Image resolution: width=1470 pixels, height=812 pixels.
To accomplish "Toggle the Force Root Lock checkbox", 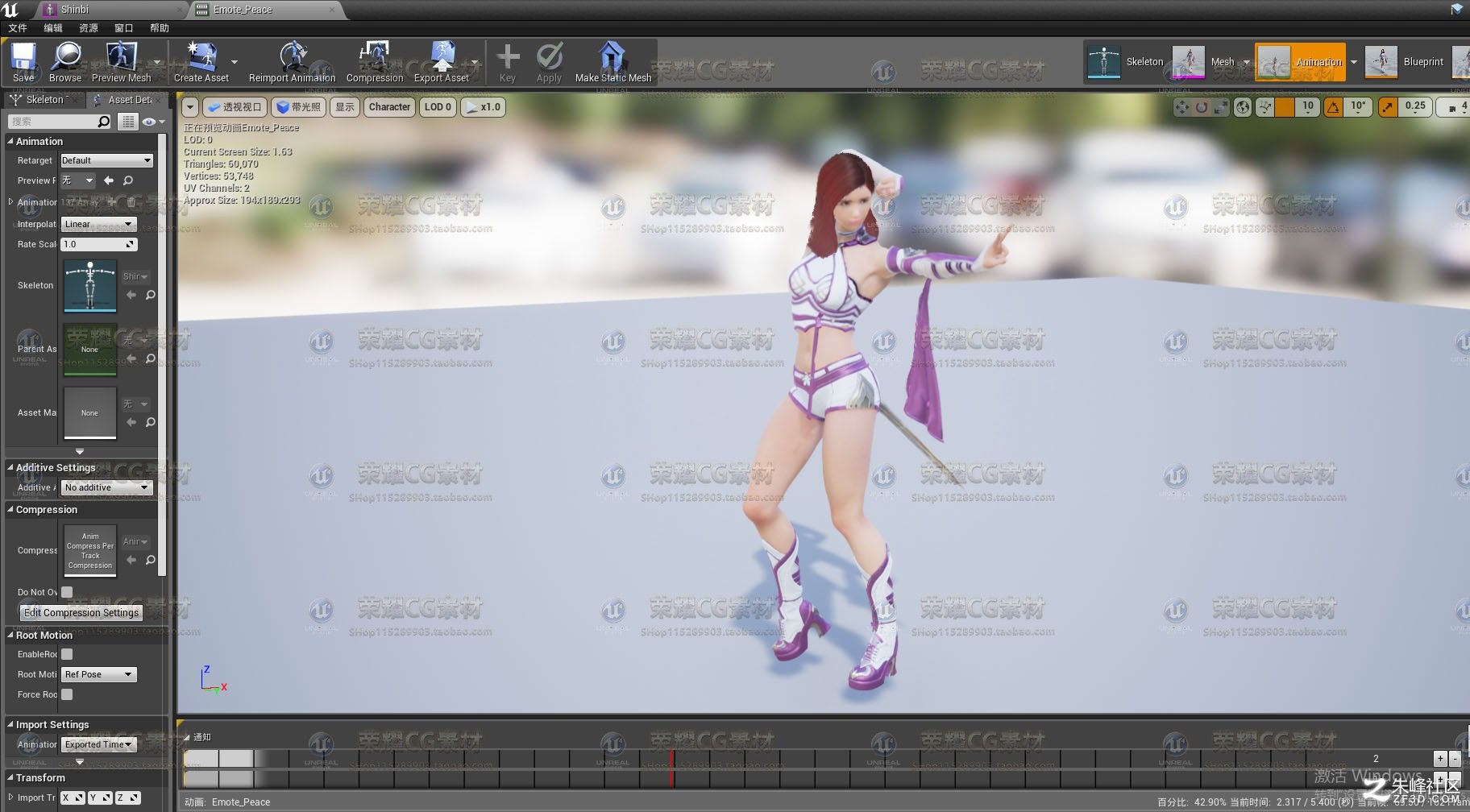I will coord(67,694).
